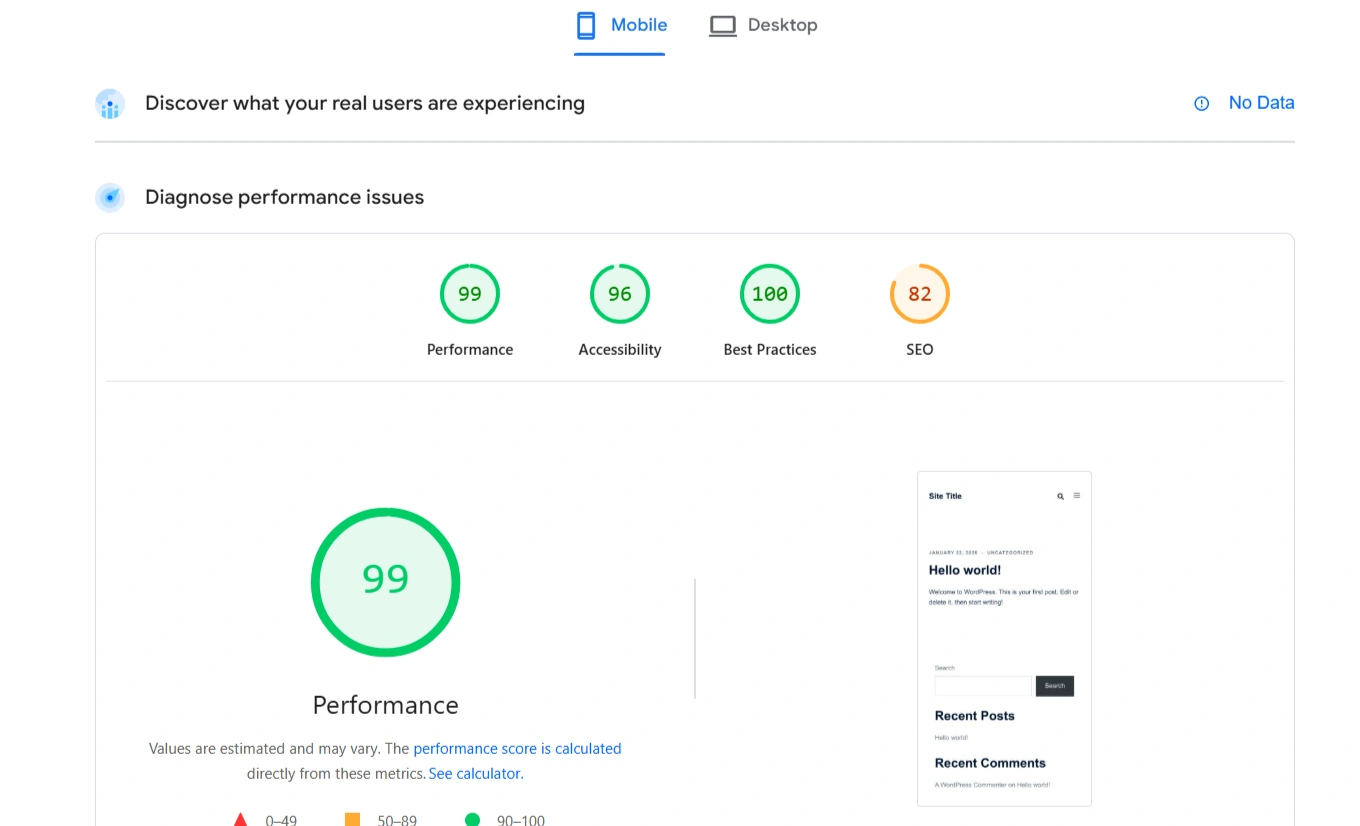Click the real users experience icon

click(110, 104)
